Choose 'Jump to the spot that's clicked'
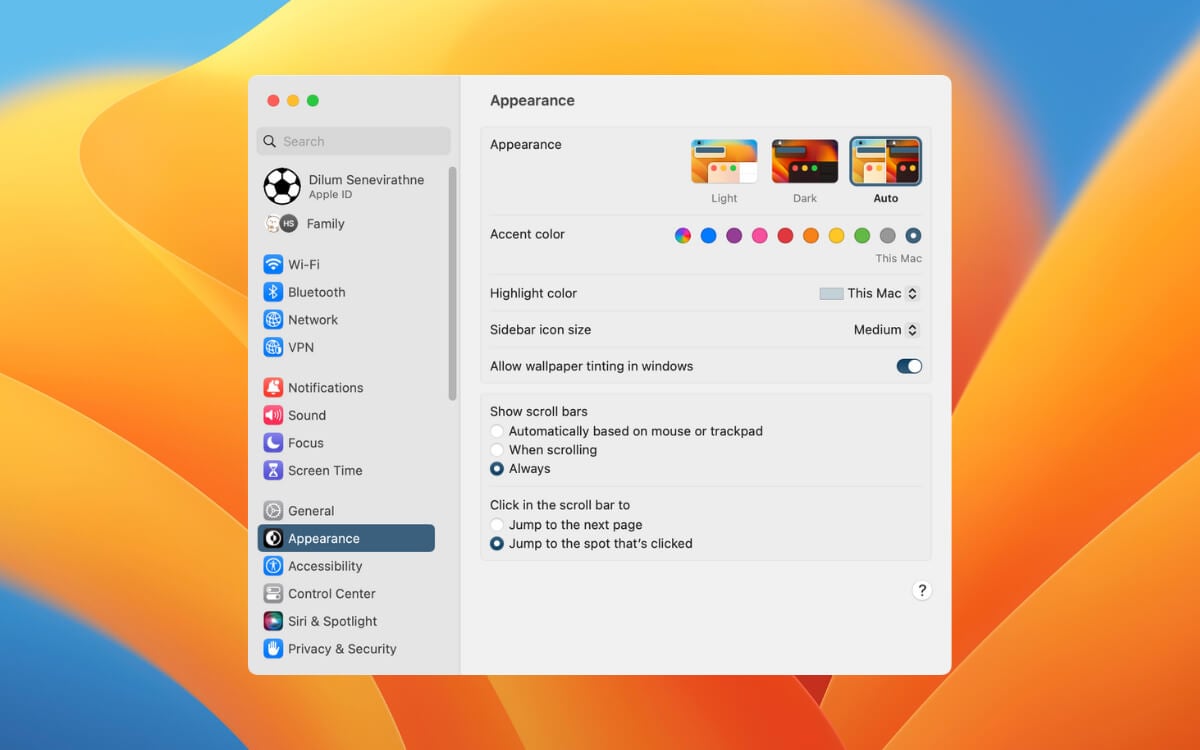Viewport: 1200px width, 750px height. [x=497, y=543]
